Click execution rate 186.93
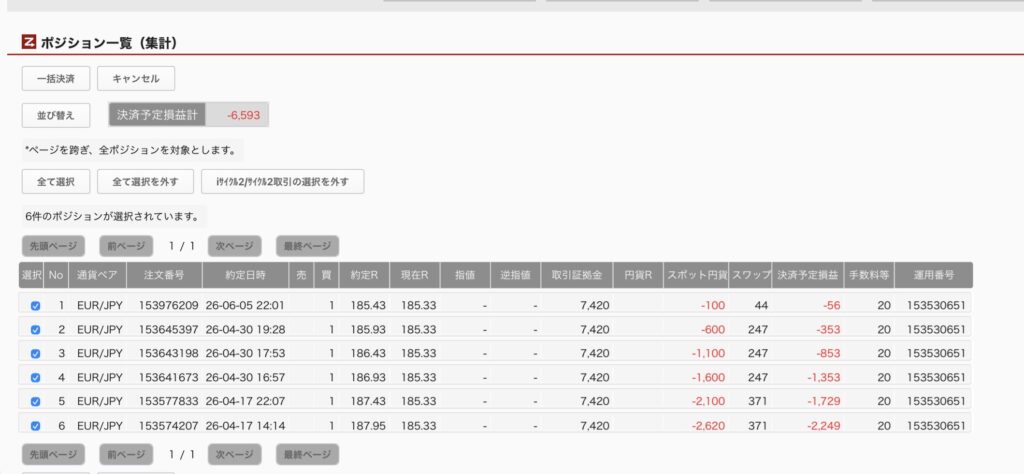 point(368,377)
